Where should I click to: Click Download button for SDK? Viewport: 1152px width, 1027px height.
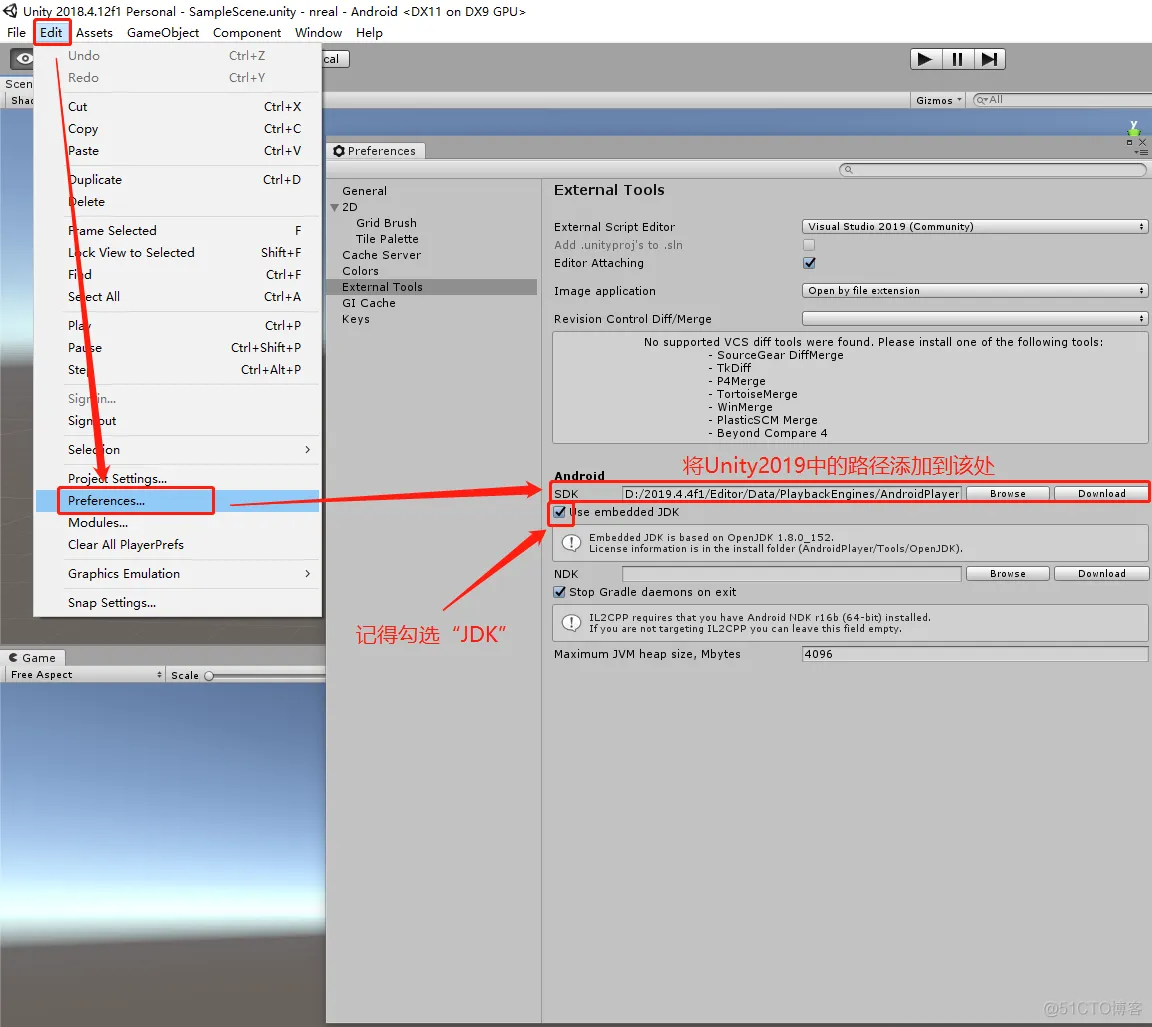pyautogui.click(x=1101, y=494)
